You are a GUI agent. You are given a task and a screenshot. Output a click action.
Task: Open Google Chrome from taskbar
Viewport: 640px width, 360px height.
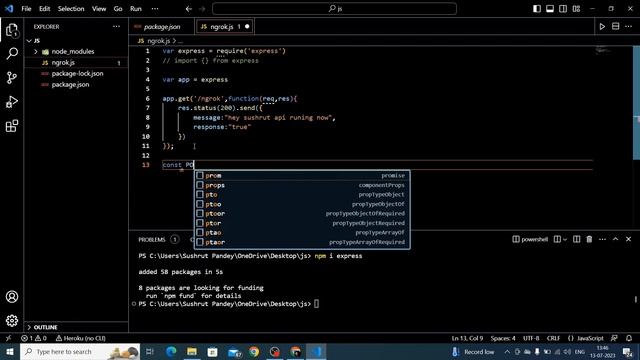(x=254, y=352)
